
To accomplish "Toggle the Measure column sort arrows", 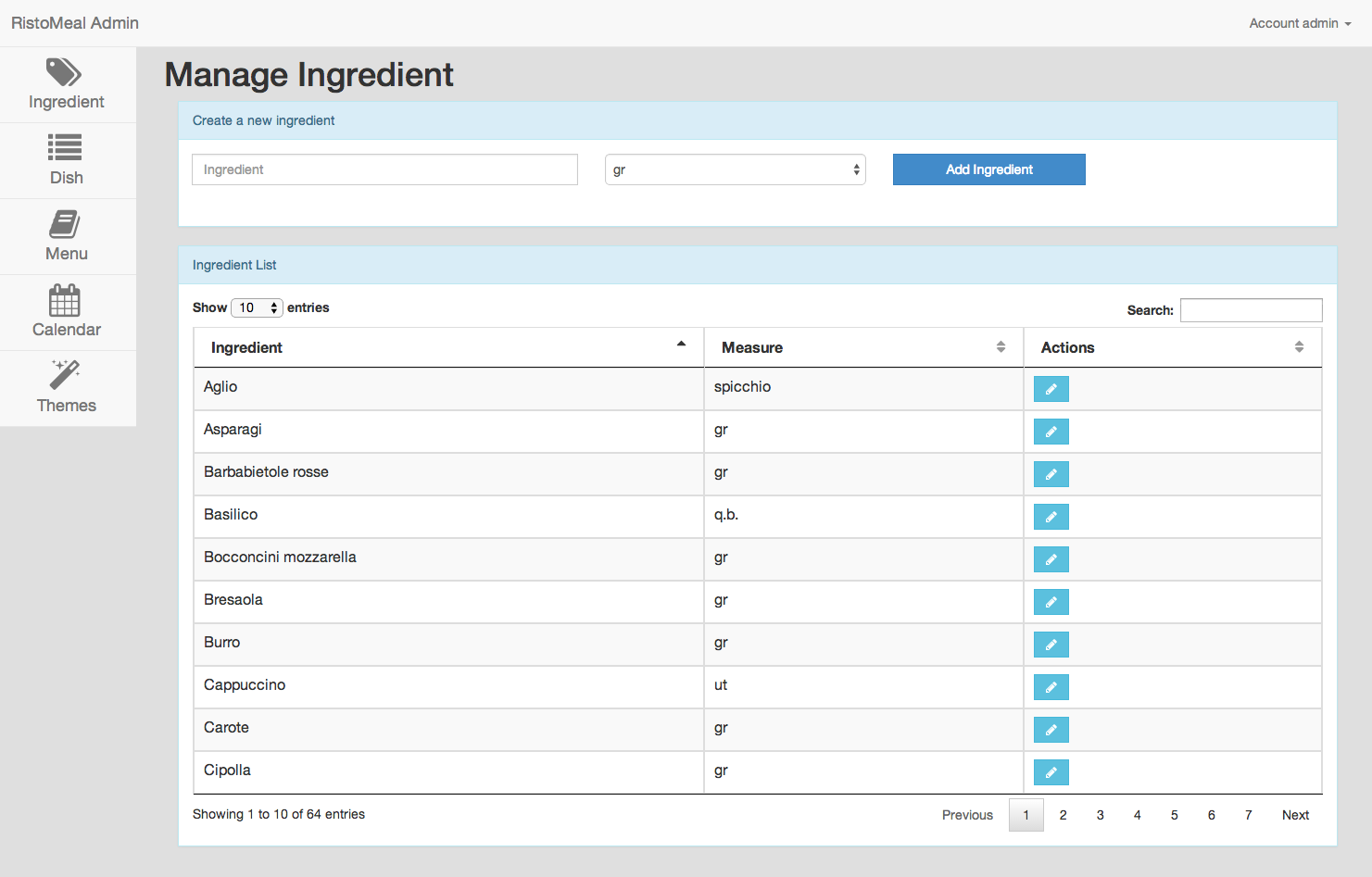I will 1001,346.
